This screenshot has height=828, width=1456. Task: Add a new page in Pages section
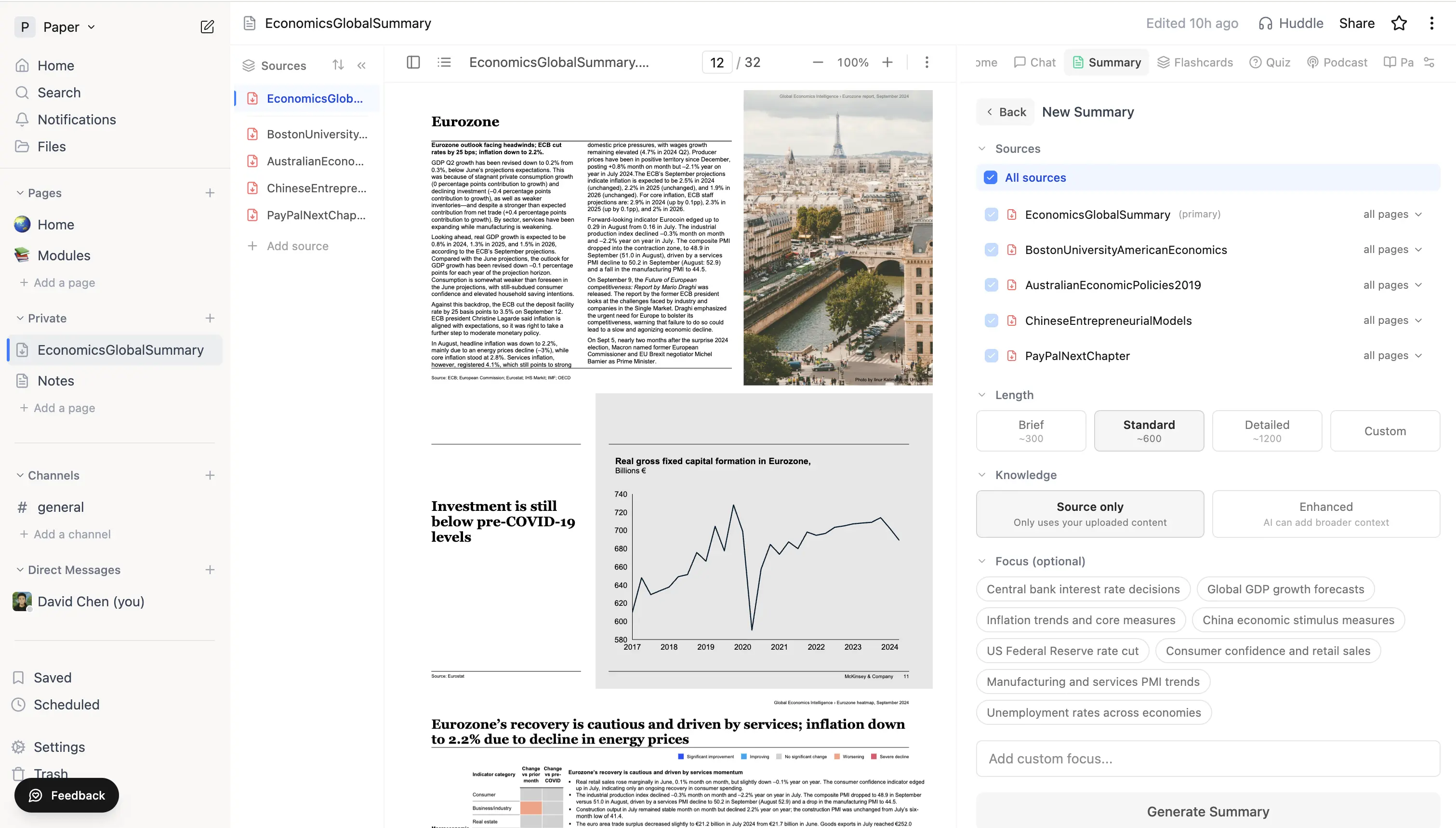coord(210,193)
